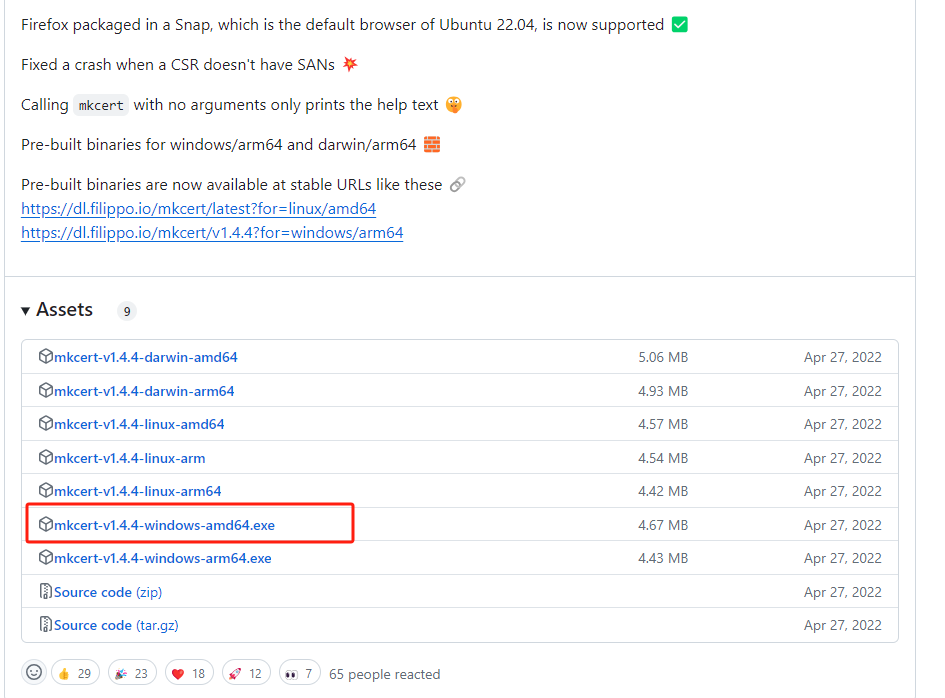Image resolution: width=945 pixels, height=698 pixels.
Task: Click the package icon beside mkcert-v1.4.4-darwin-amd64
Action: tap(46, 356)
